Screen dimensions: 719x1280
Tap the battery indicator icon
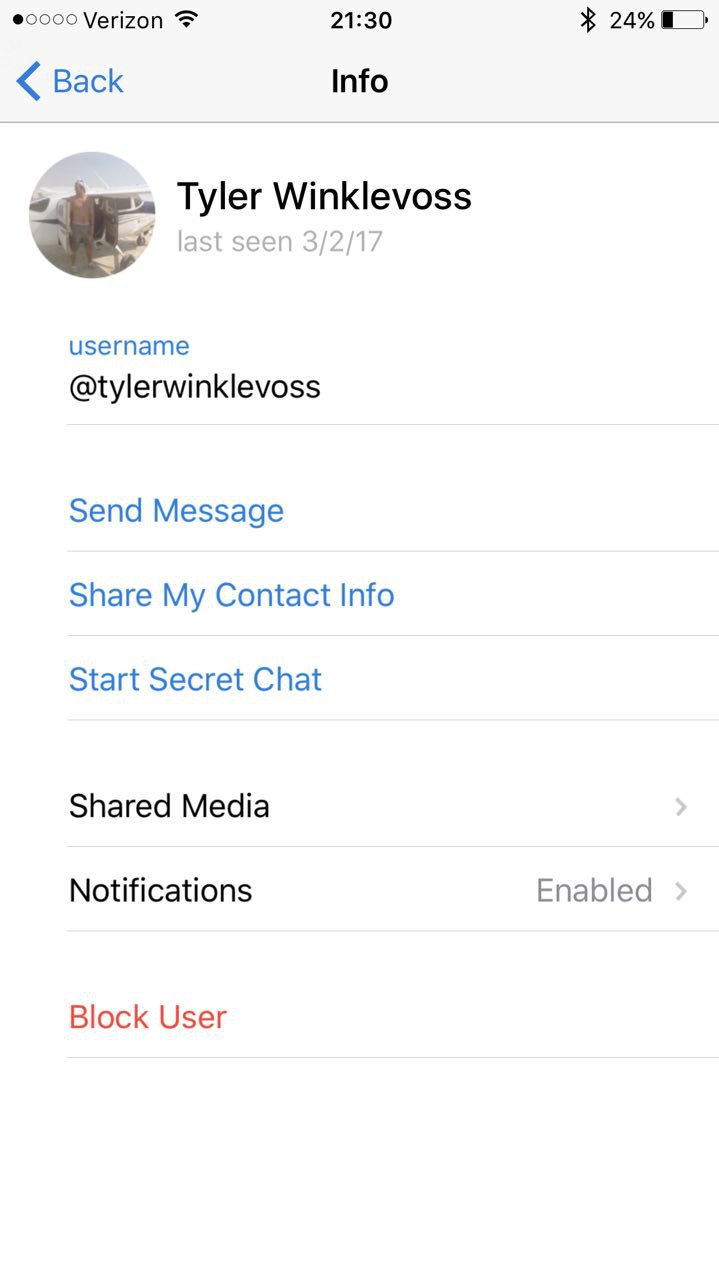pyautogui.click(x=684, y=20)
